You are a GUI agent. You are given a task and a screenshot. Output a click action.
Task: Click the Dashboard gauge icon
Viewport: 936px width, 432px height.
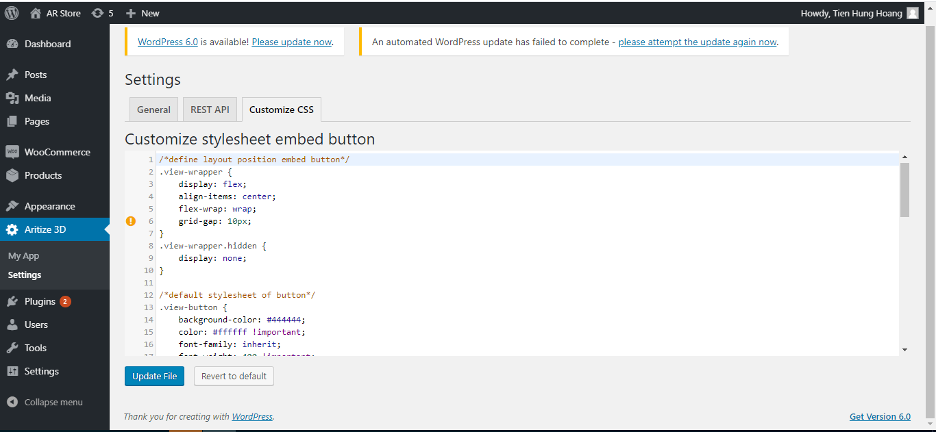[x=12, y=44]
